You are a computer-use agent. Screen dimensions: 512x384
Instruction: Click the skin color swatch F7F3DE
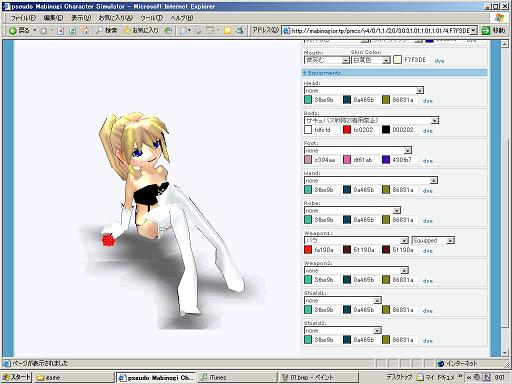coord(397,60)
